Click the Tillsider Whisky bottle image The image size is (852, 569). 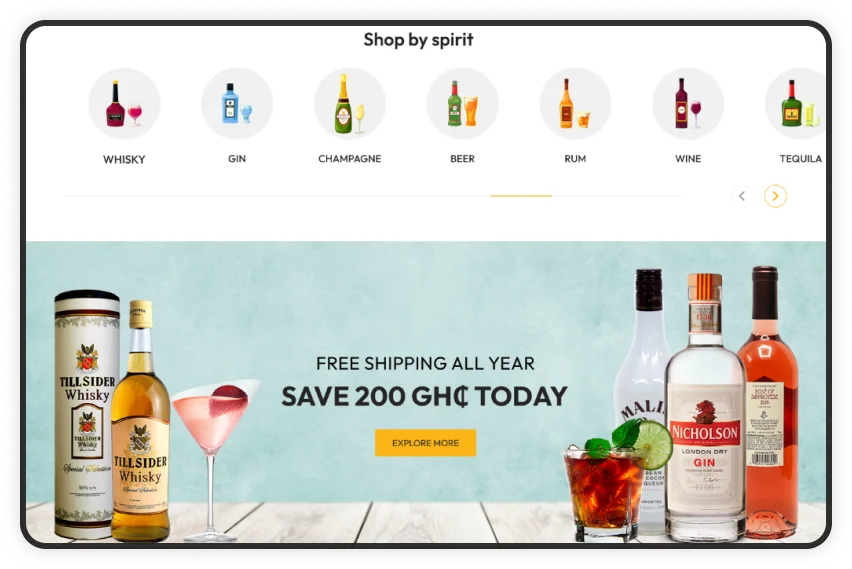140,421
